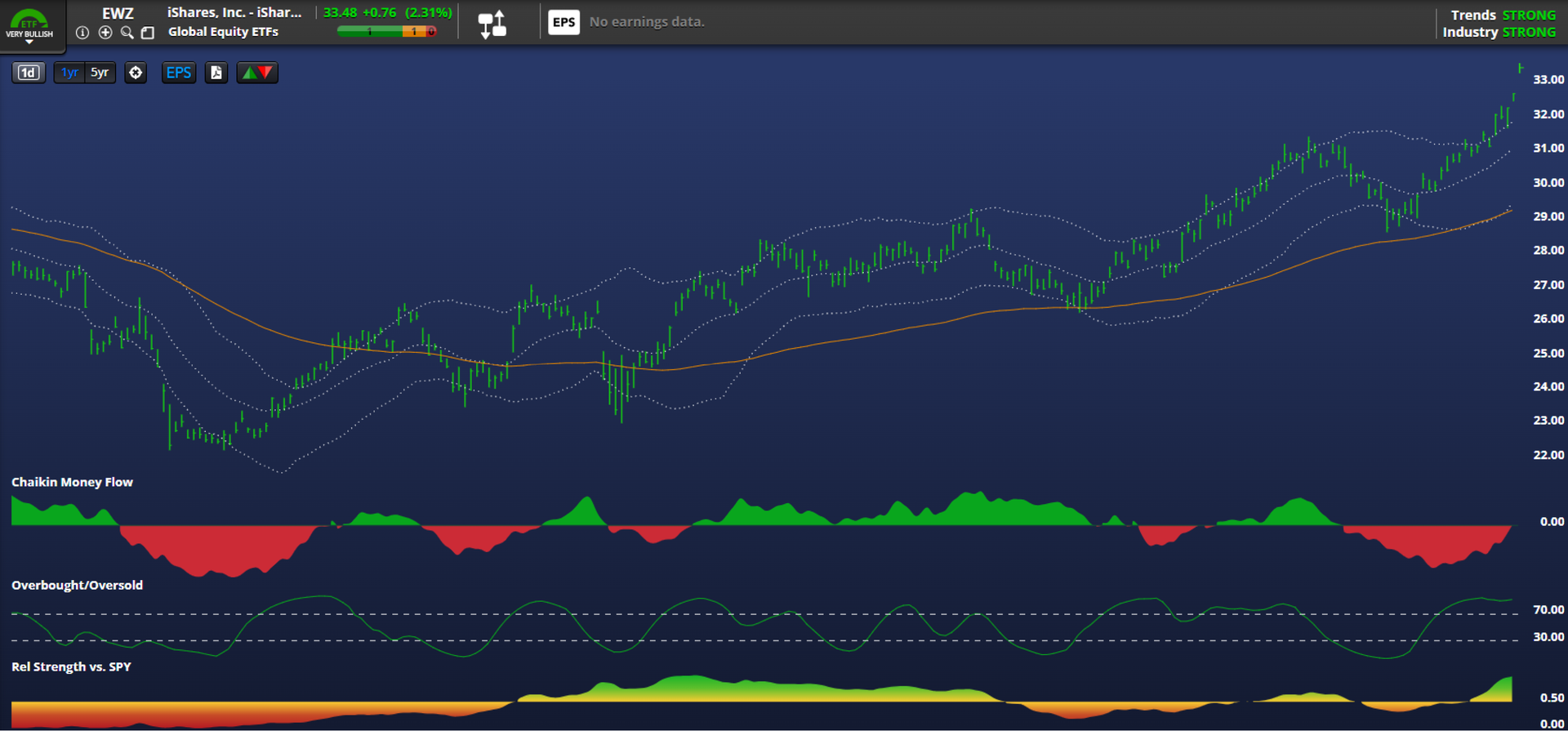This screenshot has height=731, width=1568.
Task: Switch to the 5yr chart range
Action: [100, 73]
